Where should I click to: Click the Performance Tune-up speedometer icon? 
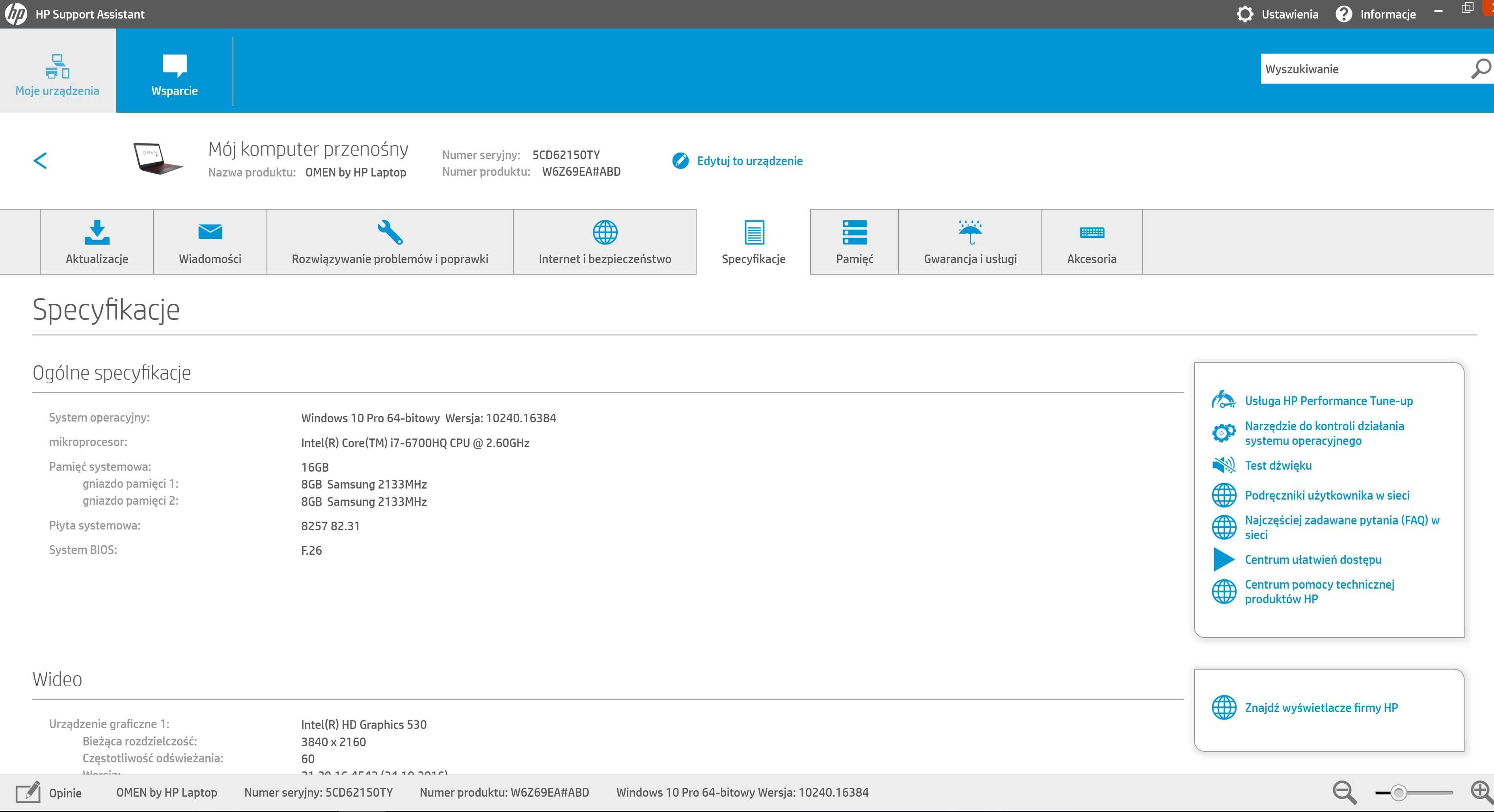point(1224,400)
